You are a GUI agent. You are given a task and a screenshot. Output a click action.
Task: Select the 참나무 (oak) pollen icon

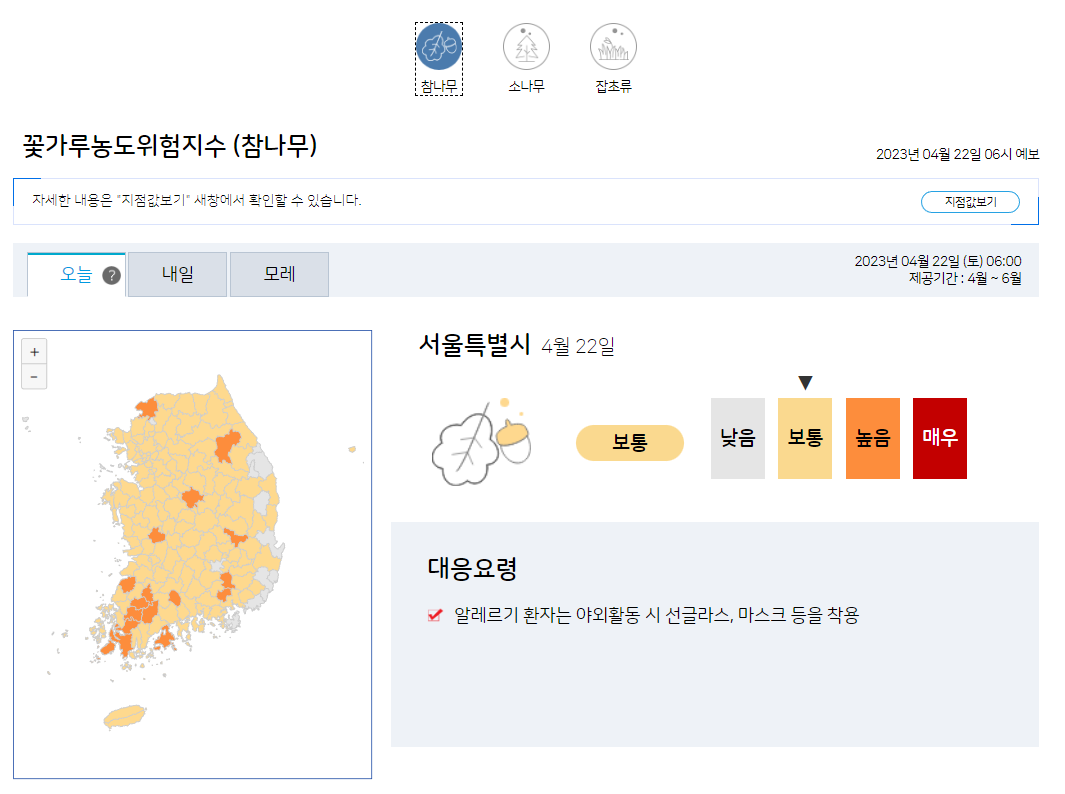point(439,46)
